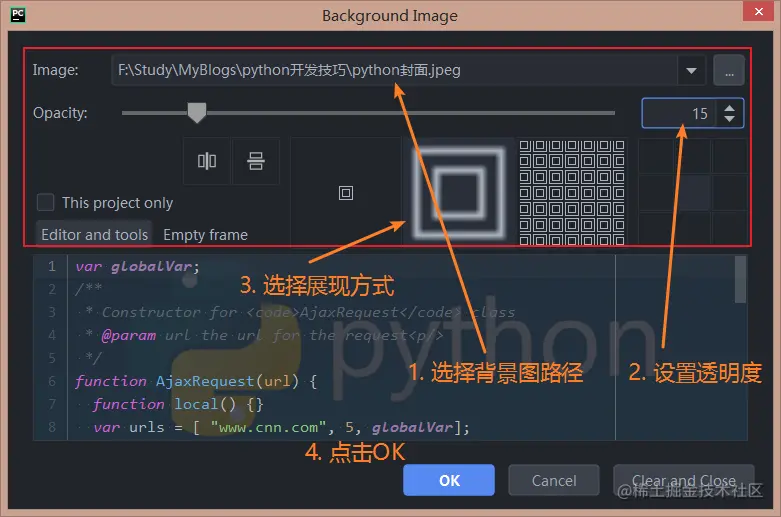Click "var globalVar;" in preview line 1
This screenshot has width=781, height=517.
137,266
